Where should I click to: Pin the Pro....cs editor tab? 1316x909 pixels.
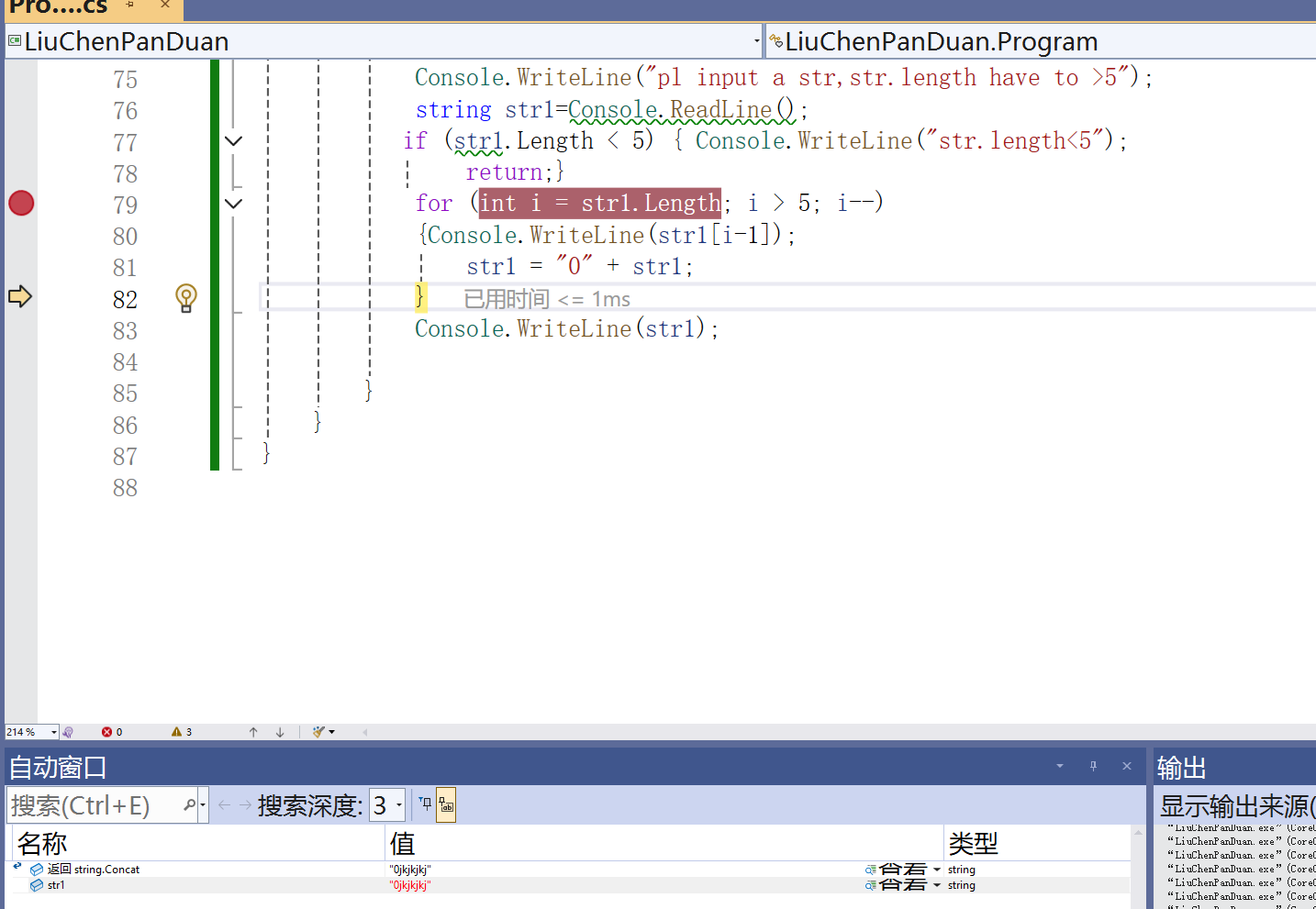click(x=130, y=6)
